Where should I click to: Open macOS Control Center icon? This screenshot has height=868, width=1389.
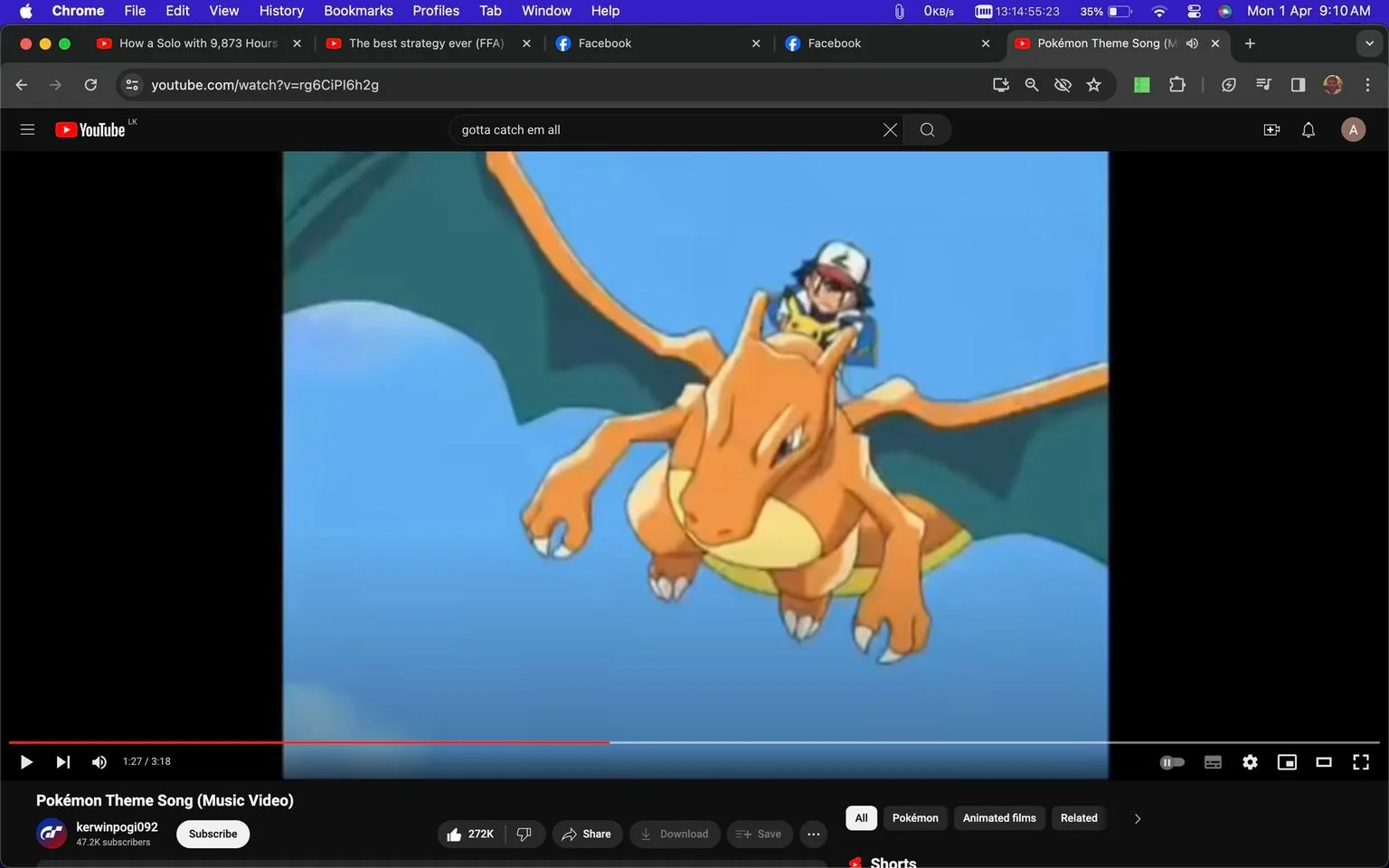1194,11
